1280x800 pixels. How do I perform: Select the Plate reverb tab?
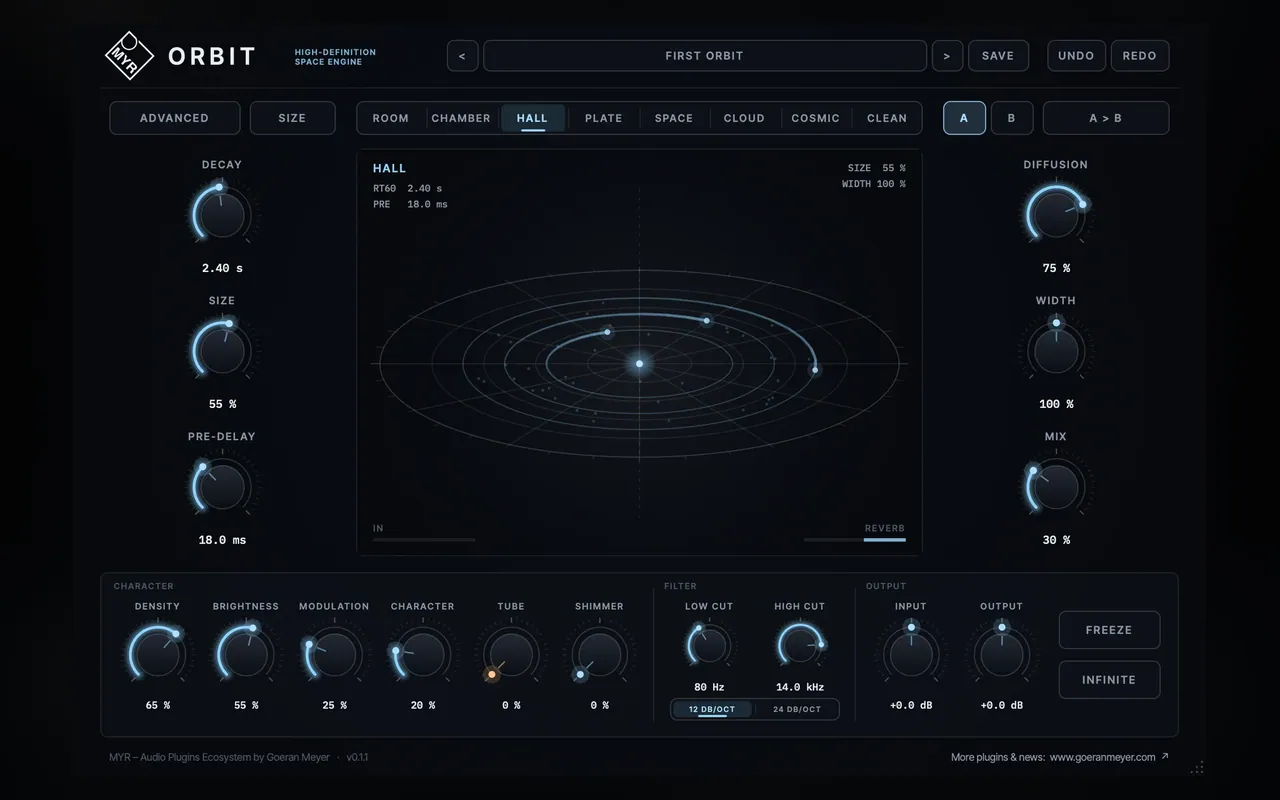tap(603, 118)
